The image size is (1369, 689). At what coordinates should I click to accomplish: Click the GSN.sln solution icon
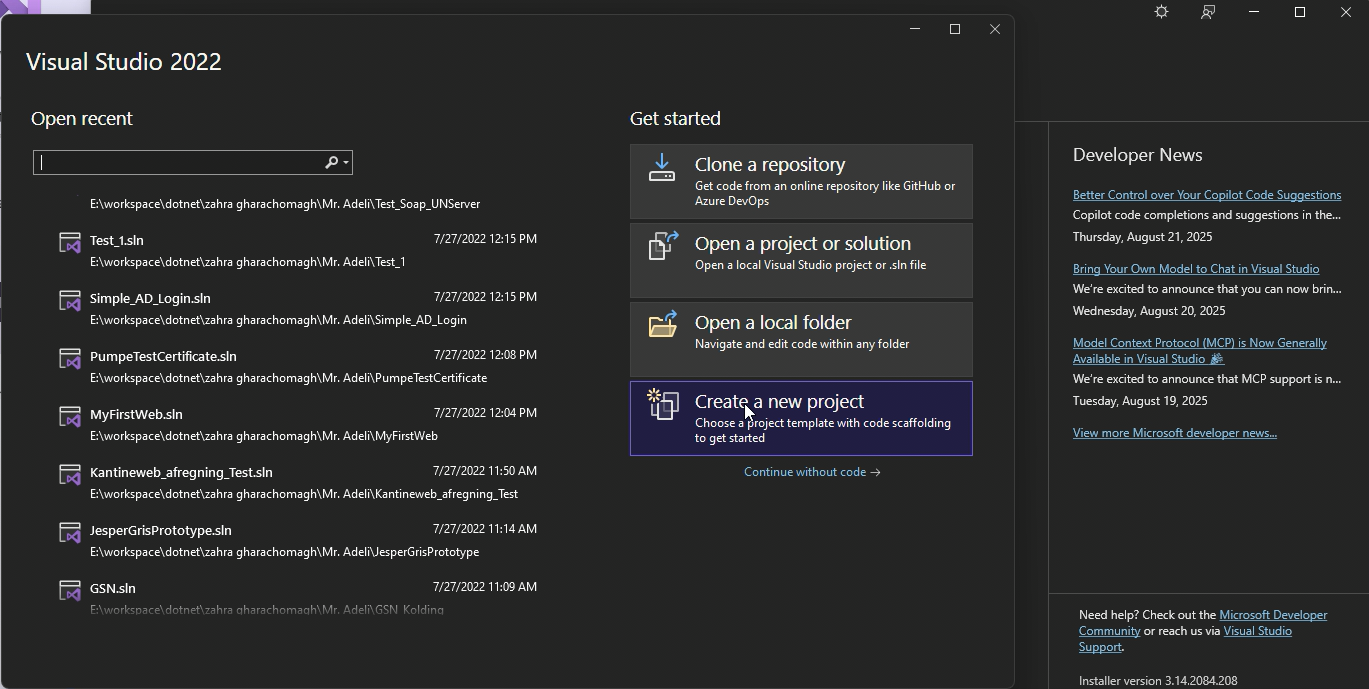click(70, 591)
